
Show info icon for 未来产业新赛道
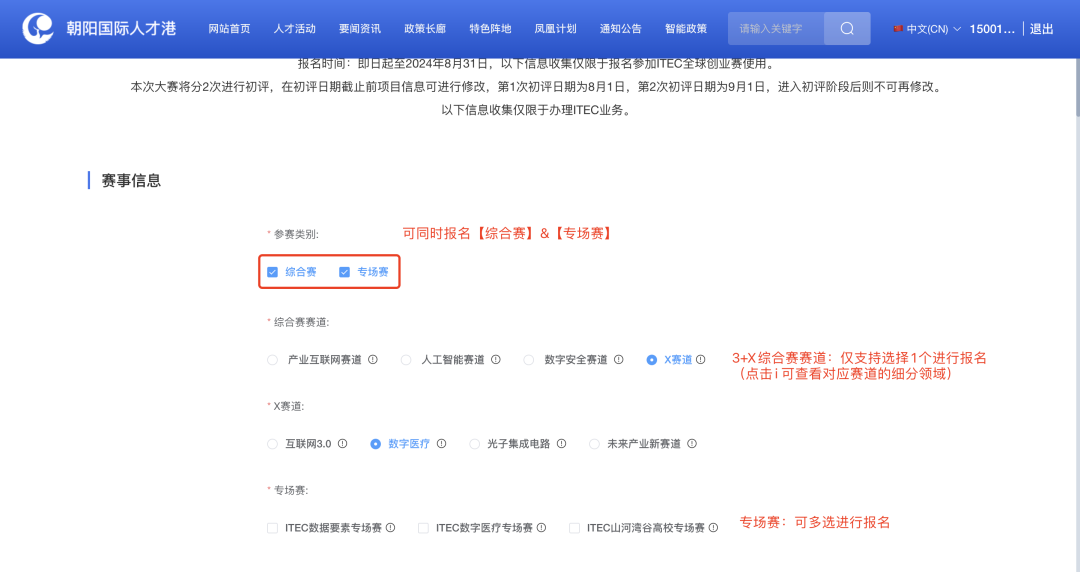(692, 444)
